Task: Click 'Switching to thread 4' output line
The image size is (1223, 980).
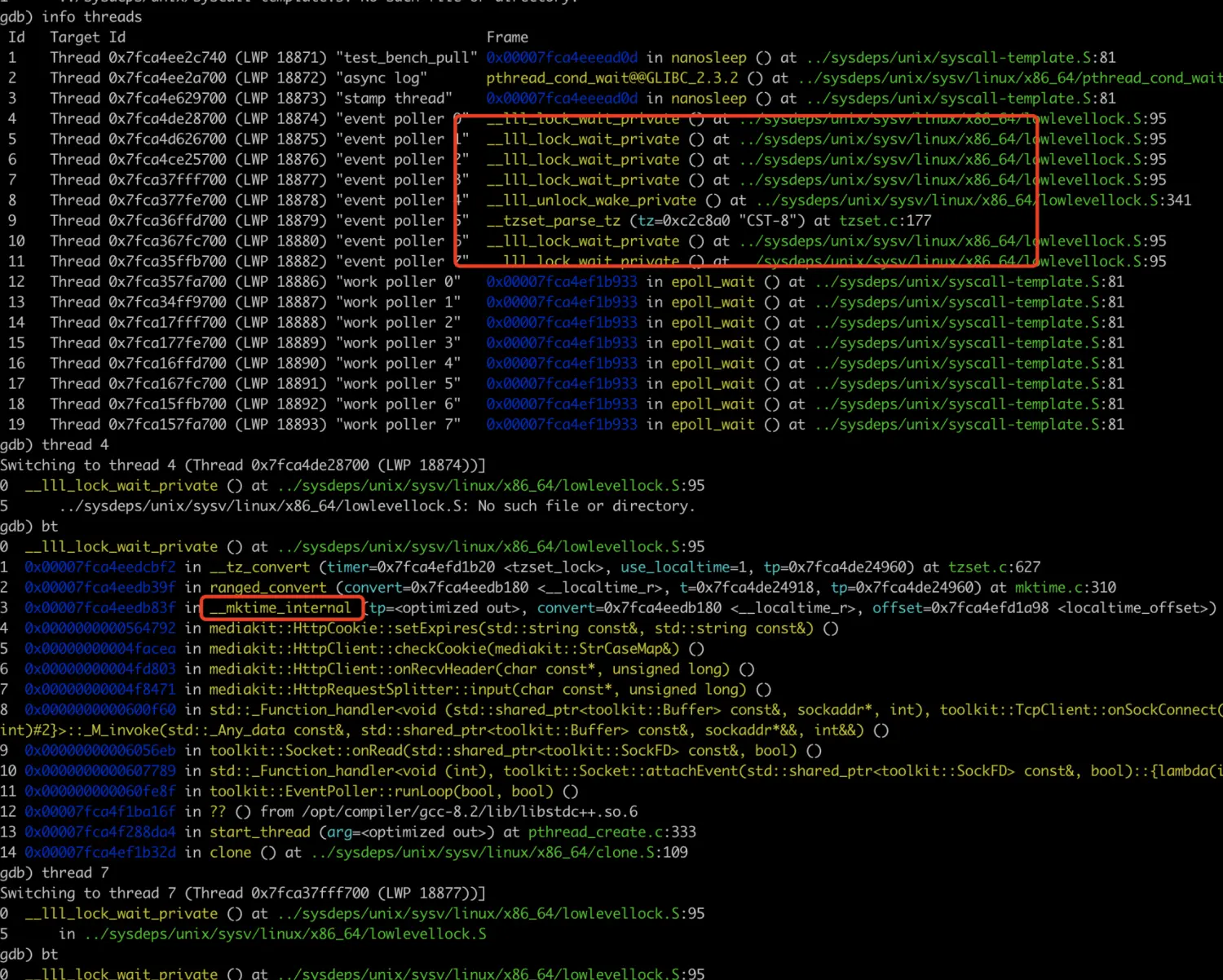Action: [243, 465]
